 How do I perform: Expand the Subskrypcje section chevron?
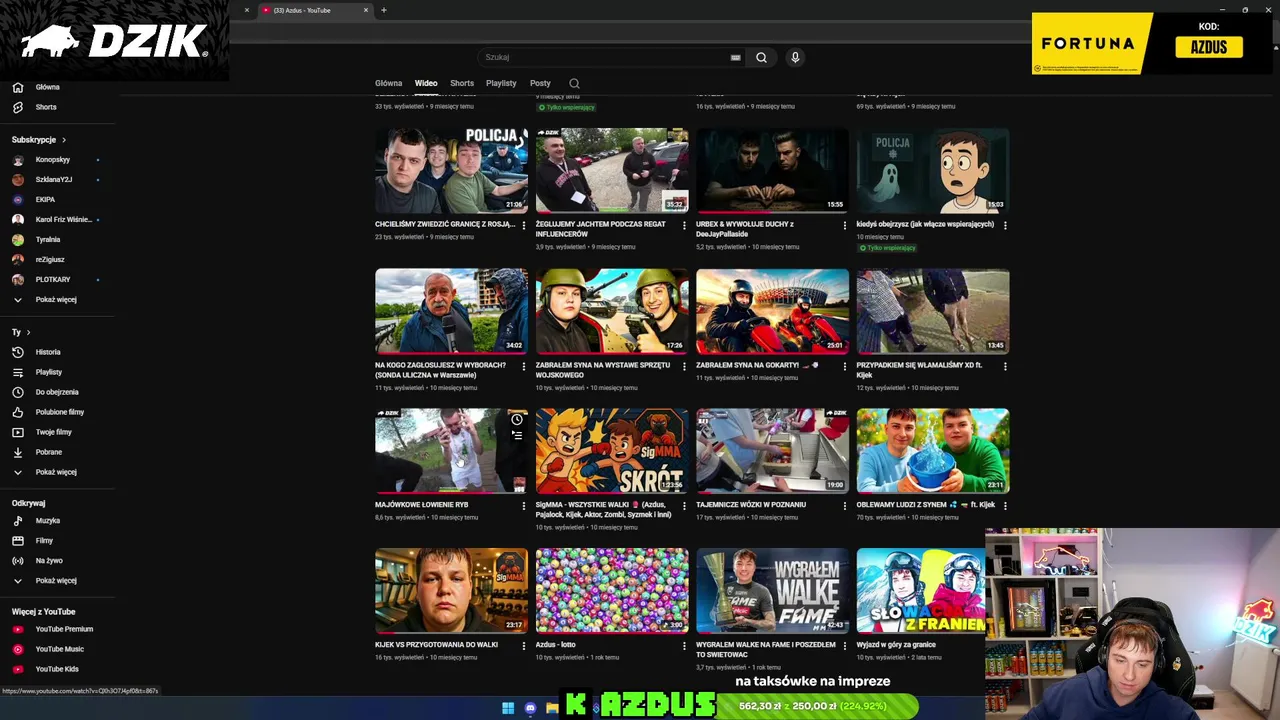point(63,140)
